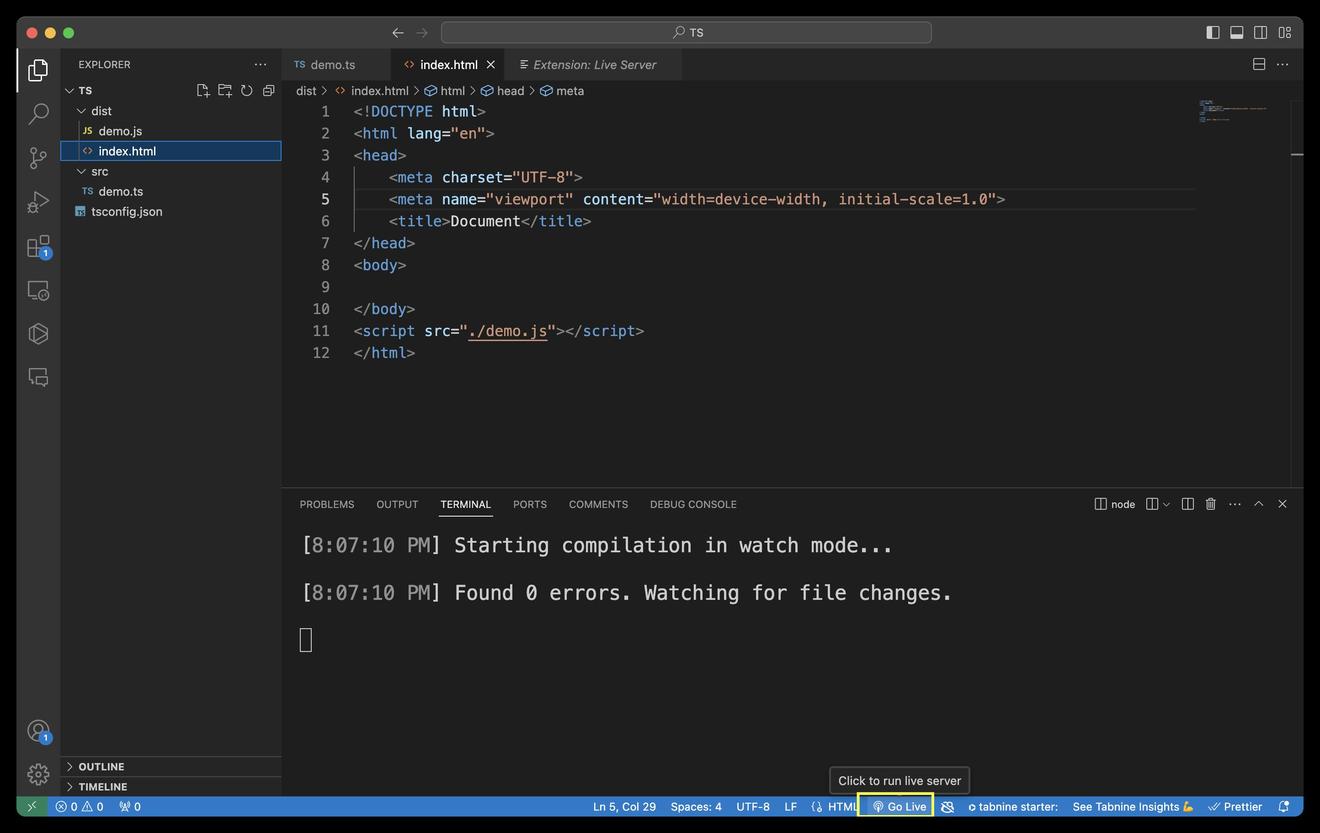The width and height of the screenshot is (1320, 833).
Task: Toggle the primary side bar layout button
Action: point(1212,33)
